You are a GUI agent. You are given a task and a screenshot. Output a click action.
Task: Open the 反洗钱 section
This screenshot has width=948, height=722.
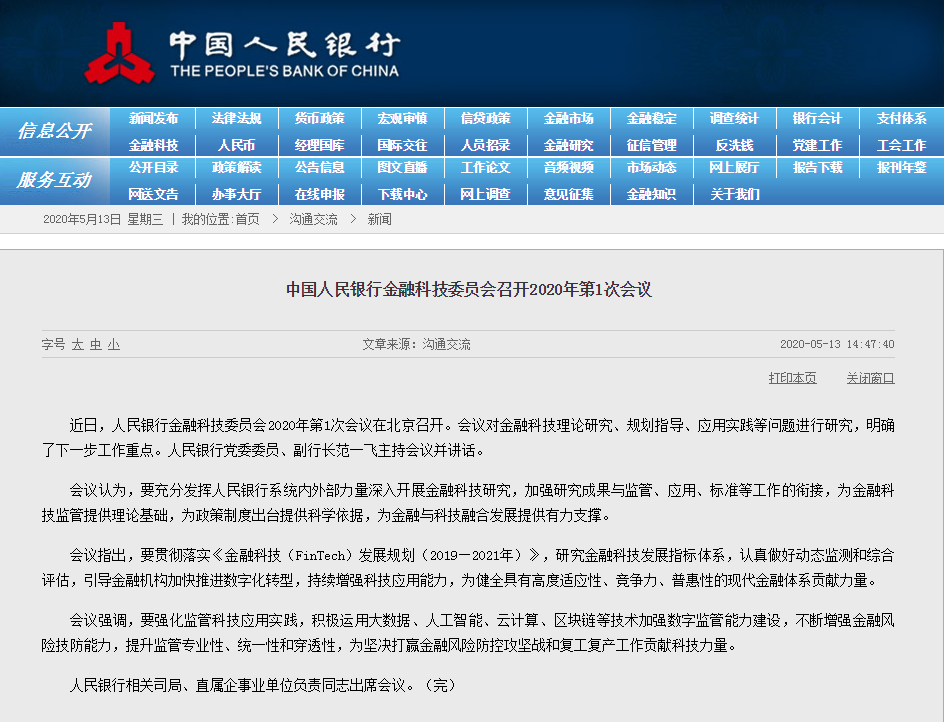click(734, 145)
